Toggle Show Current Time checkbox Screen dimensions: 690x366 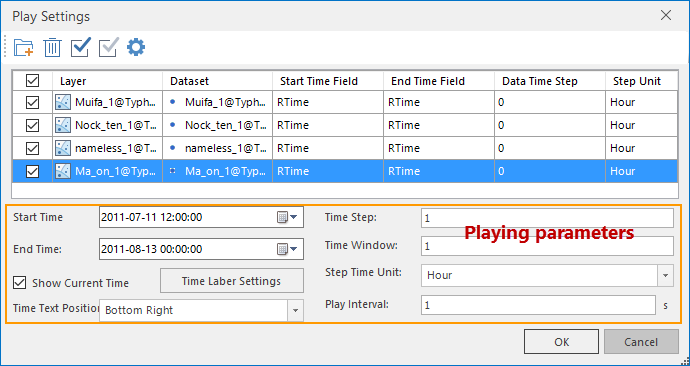19,282
